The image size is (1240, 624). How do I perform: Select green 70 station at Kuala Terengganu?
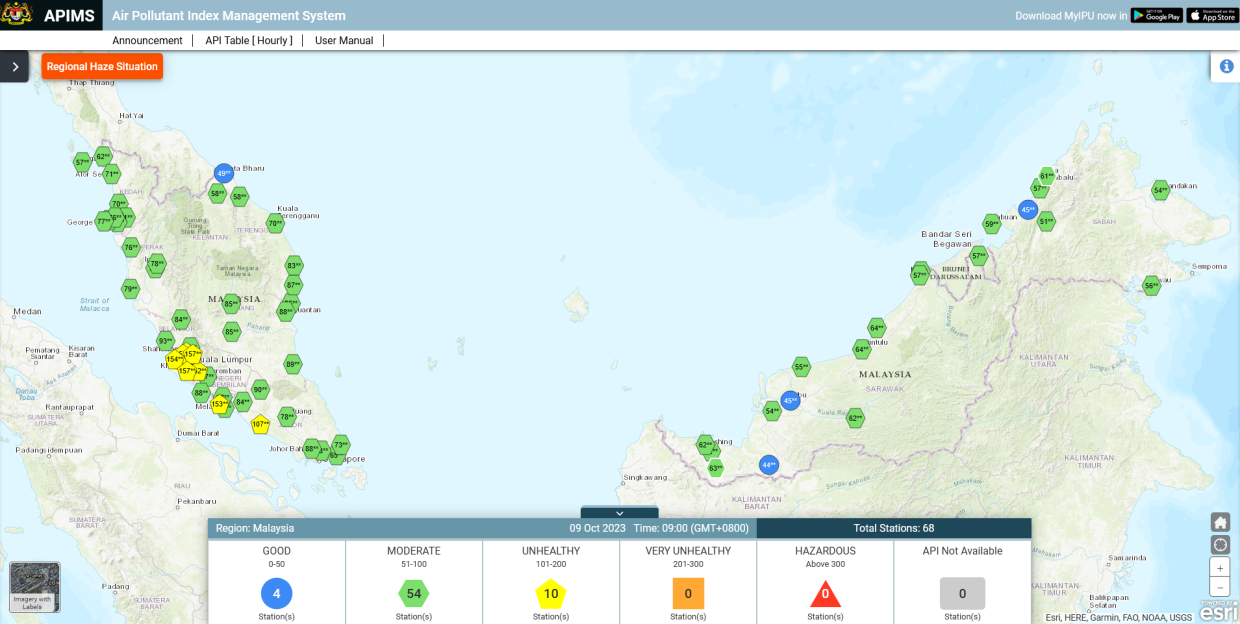275,224
